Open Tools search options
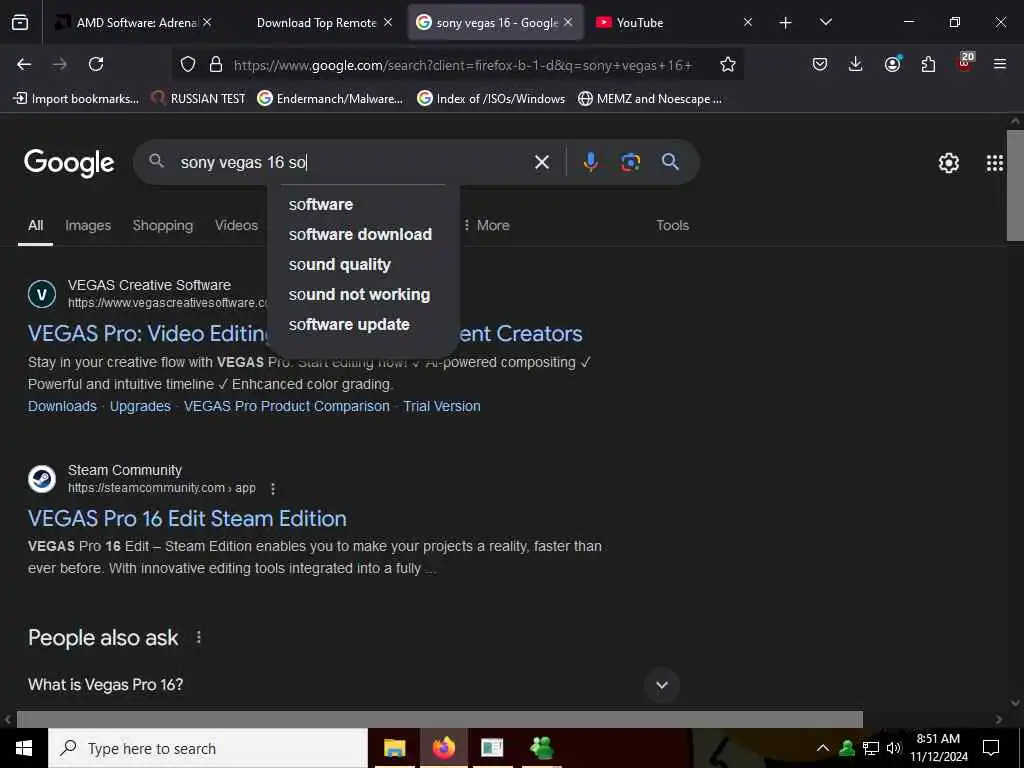This screenshot has width=1024, height=768. [x=672, y=225]
